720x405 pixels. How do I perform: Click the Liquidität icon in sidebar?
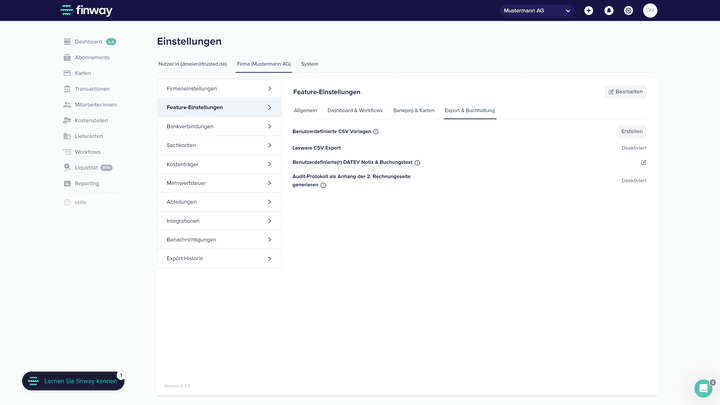click(67, 168)
